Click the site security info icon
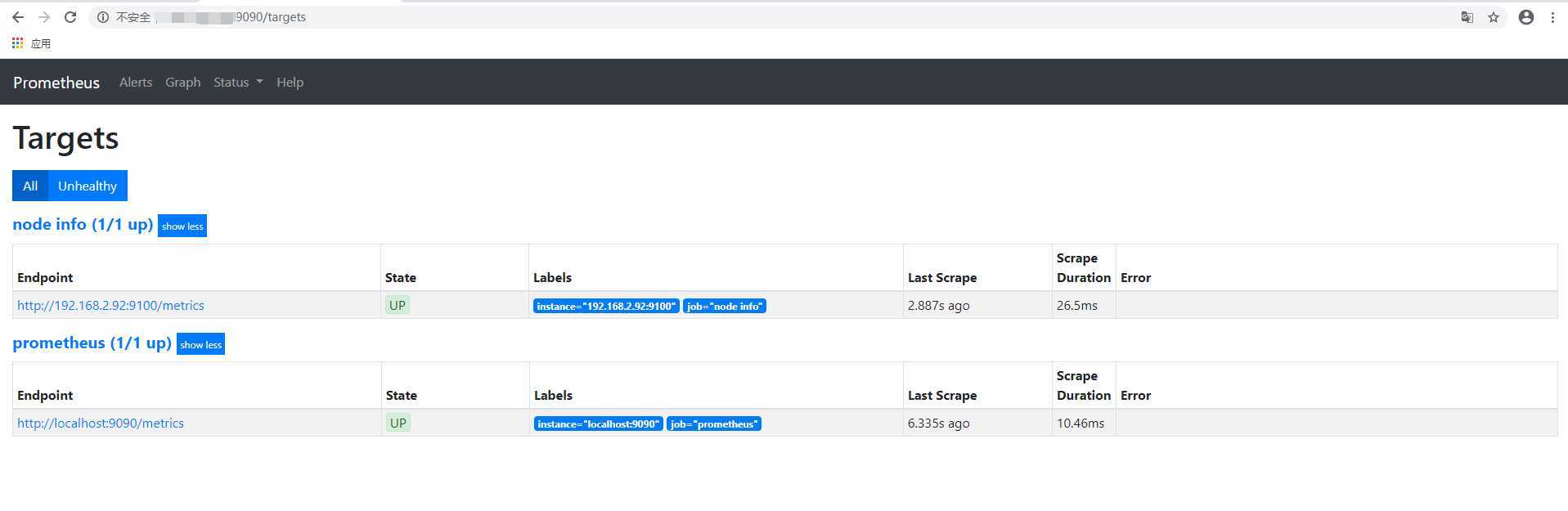Screen dimensions: 1568x511 tap(103, 17)
